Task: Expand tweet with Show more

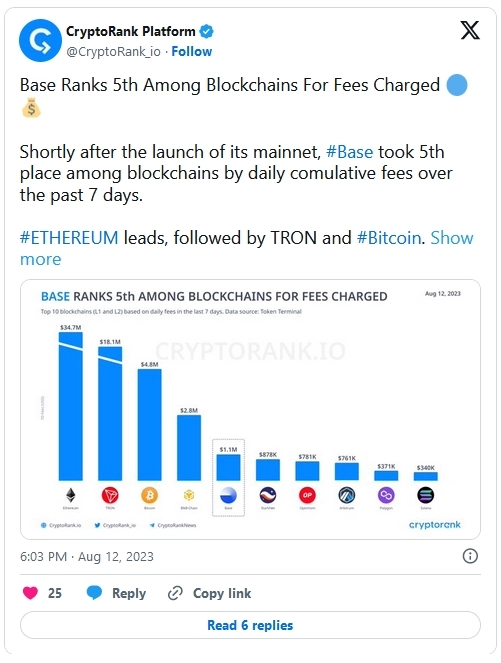Action: (246, 248)
